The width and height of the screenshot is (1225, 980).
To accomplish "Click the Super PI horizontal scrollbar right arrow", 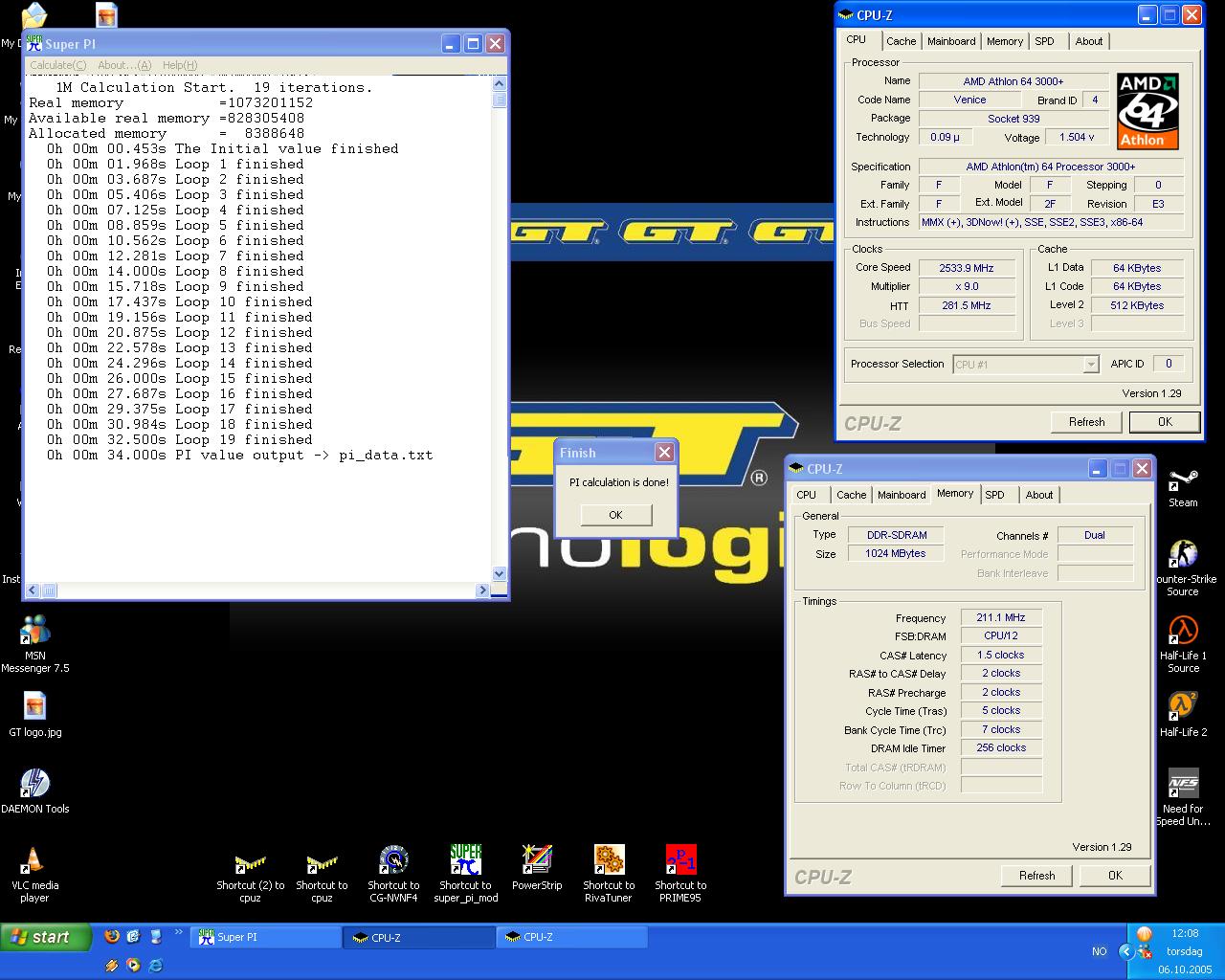I will pos(482,590).
